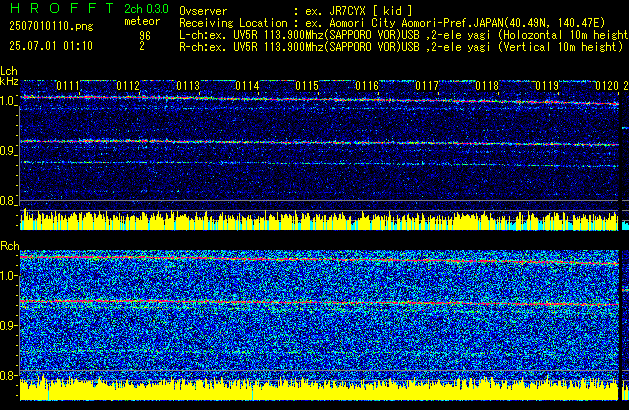Click the Rch 0.8 frequency tick label

(x=8, y=375)
